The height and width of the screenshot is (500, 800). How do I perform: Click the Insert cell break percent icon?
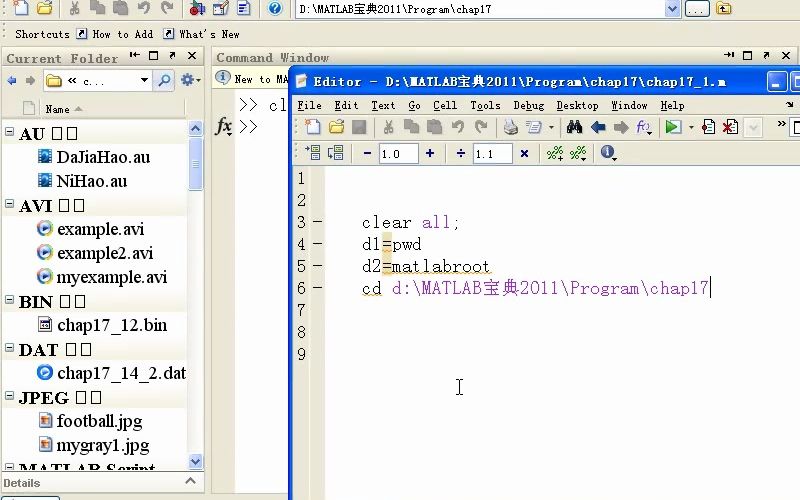tap(555, 153)
